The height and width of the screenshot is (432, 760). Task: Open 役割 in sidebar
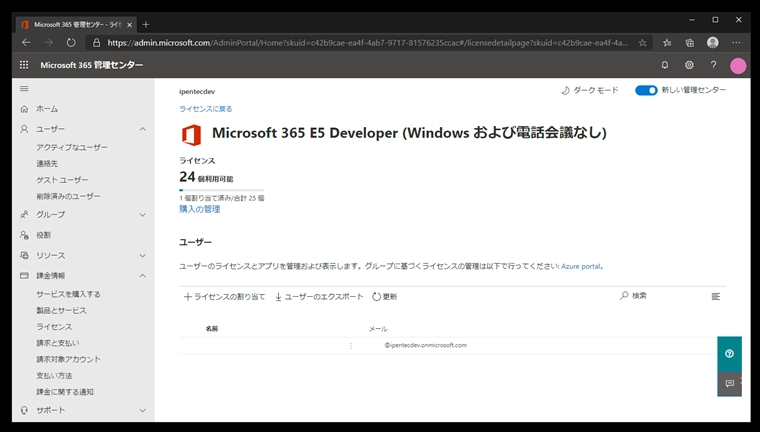[43, 235]
